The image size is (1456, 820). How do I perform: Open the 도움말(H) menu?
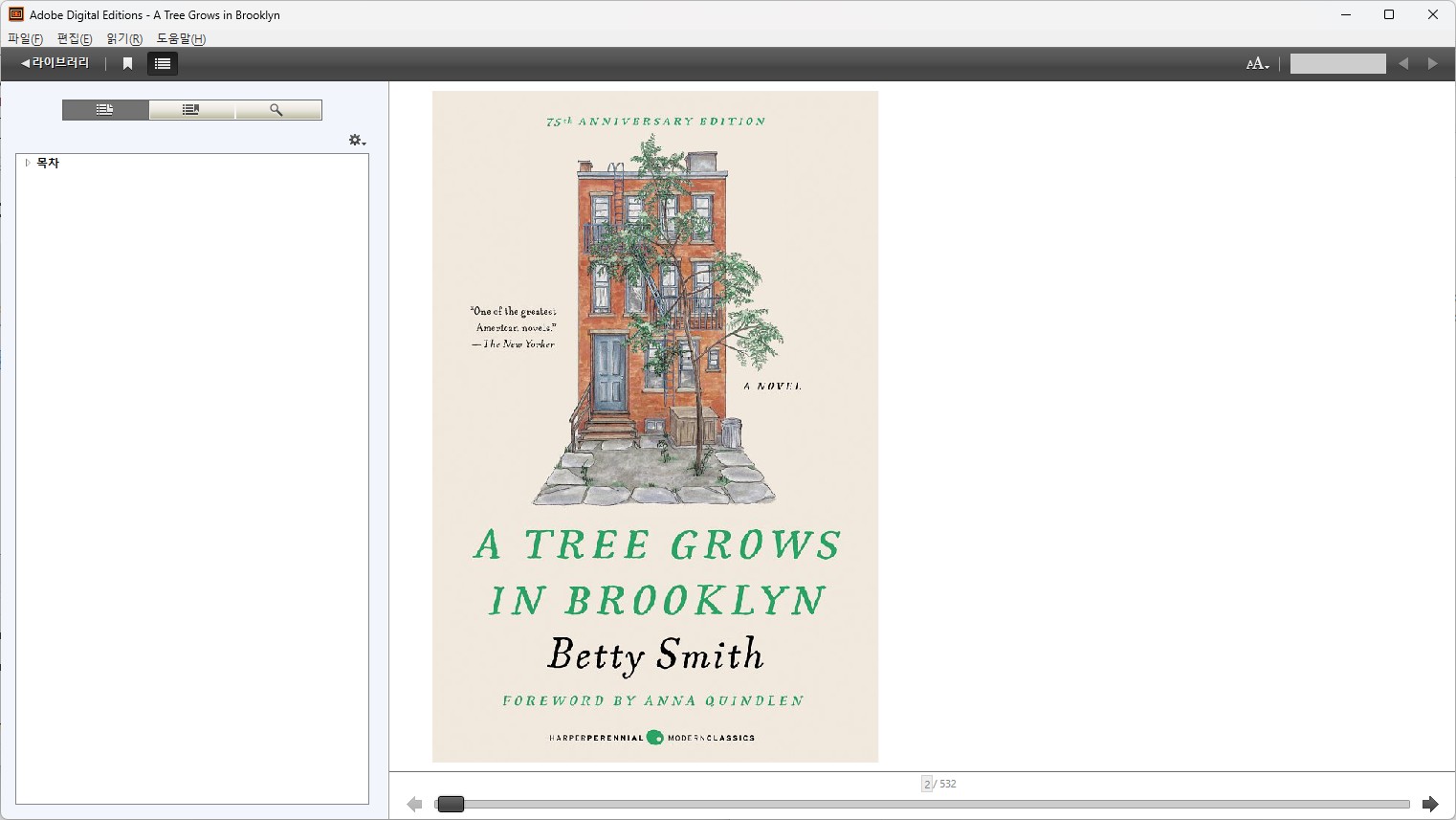pos(181,39)
